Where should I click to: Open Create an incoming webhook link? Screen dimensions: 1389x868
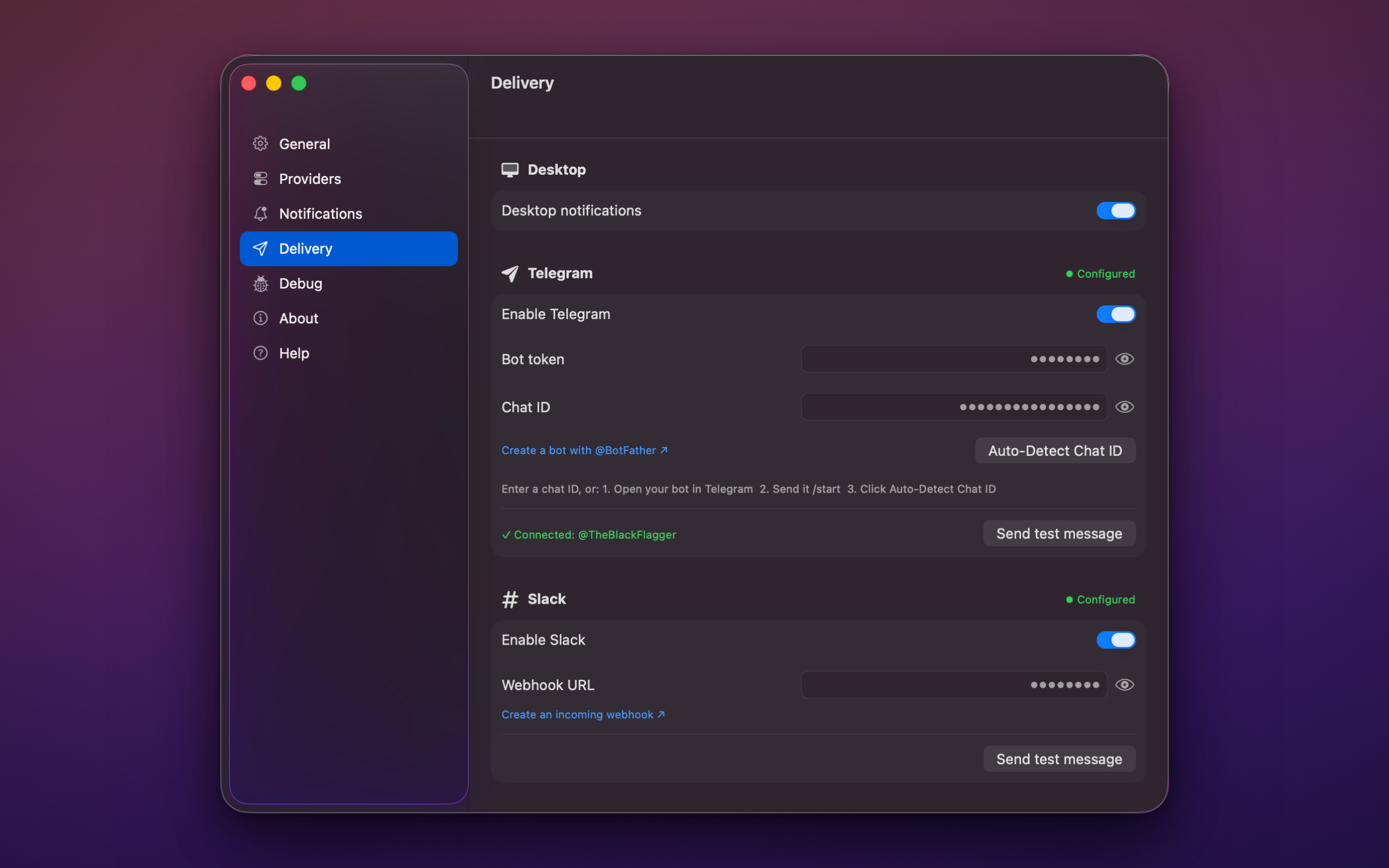click(583, 714)
